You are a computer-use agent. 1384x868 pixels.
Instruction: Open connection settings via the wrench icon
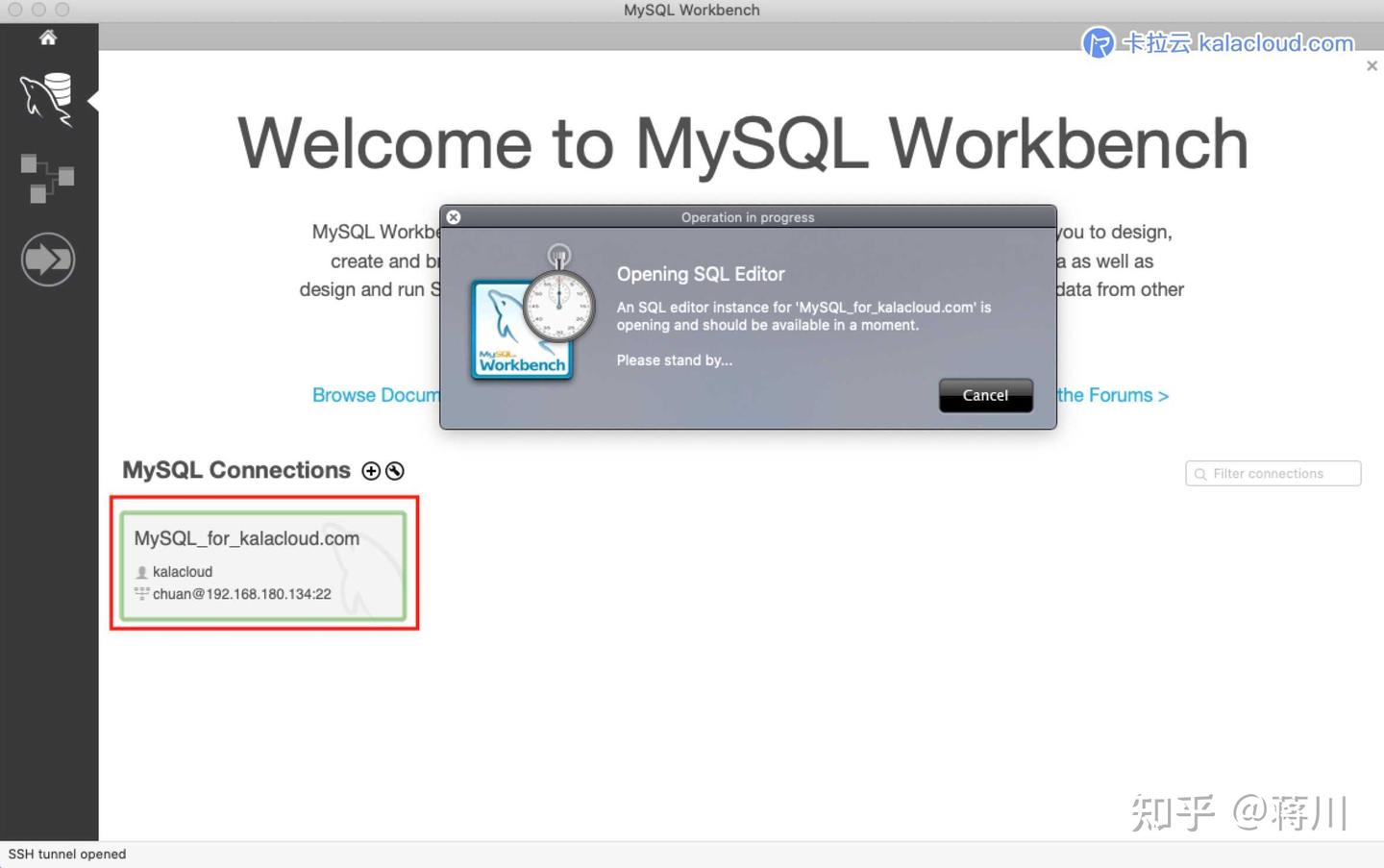tap(395, 471)
